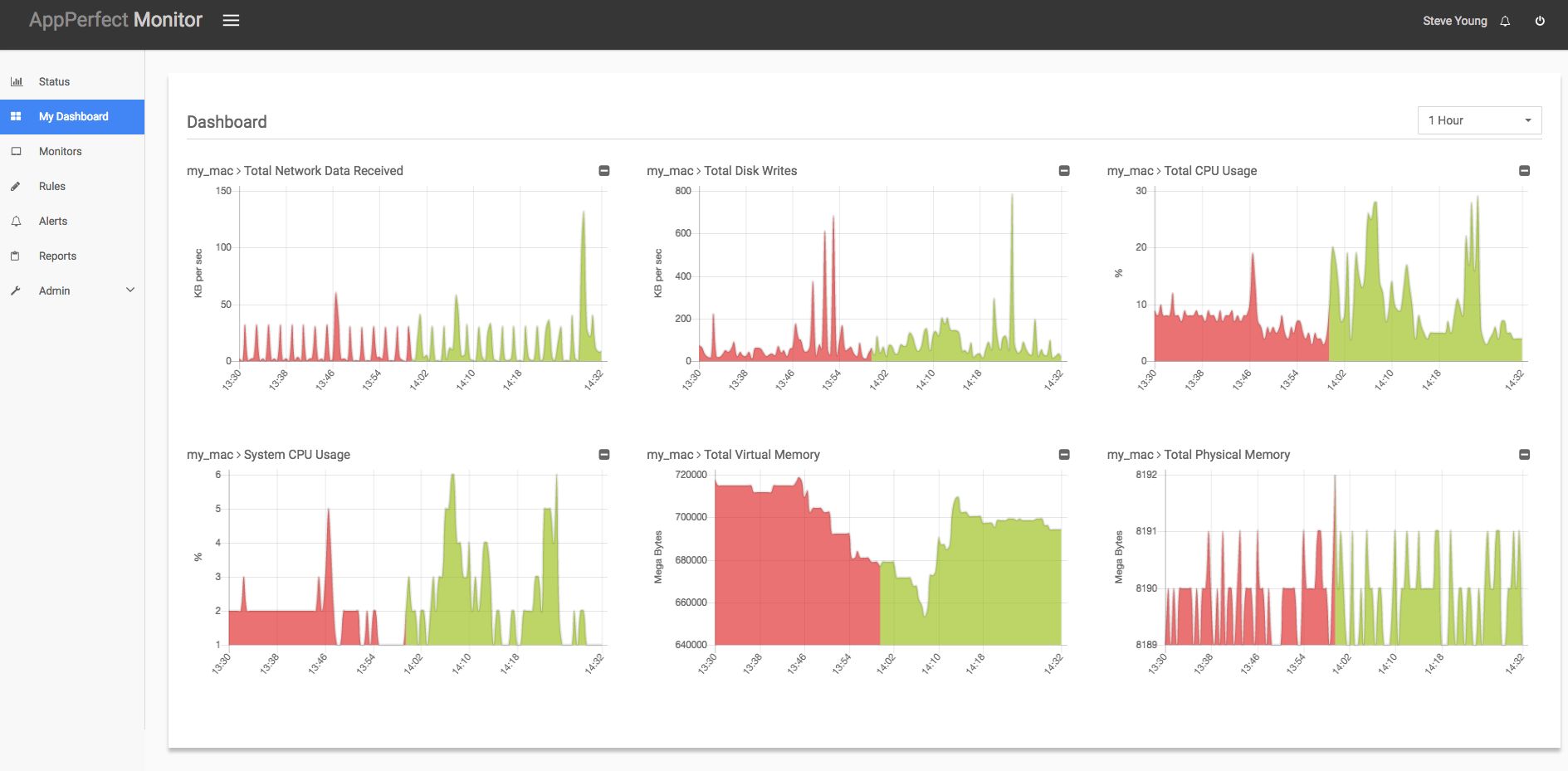Open Reports using its clipboard icon
Viewport: 1568px width, 771px height.
17,256
